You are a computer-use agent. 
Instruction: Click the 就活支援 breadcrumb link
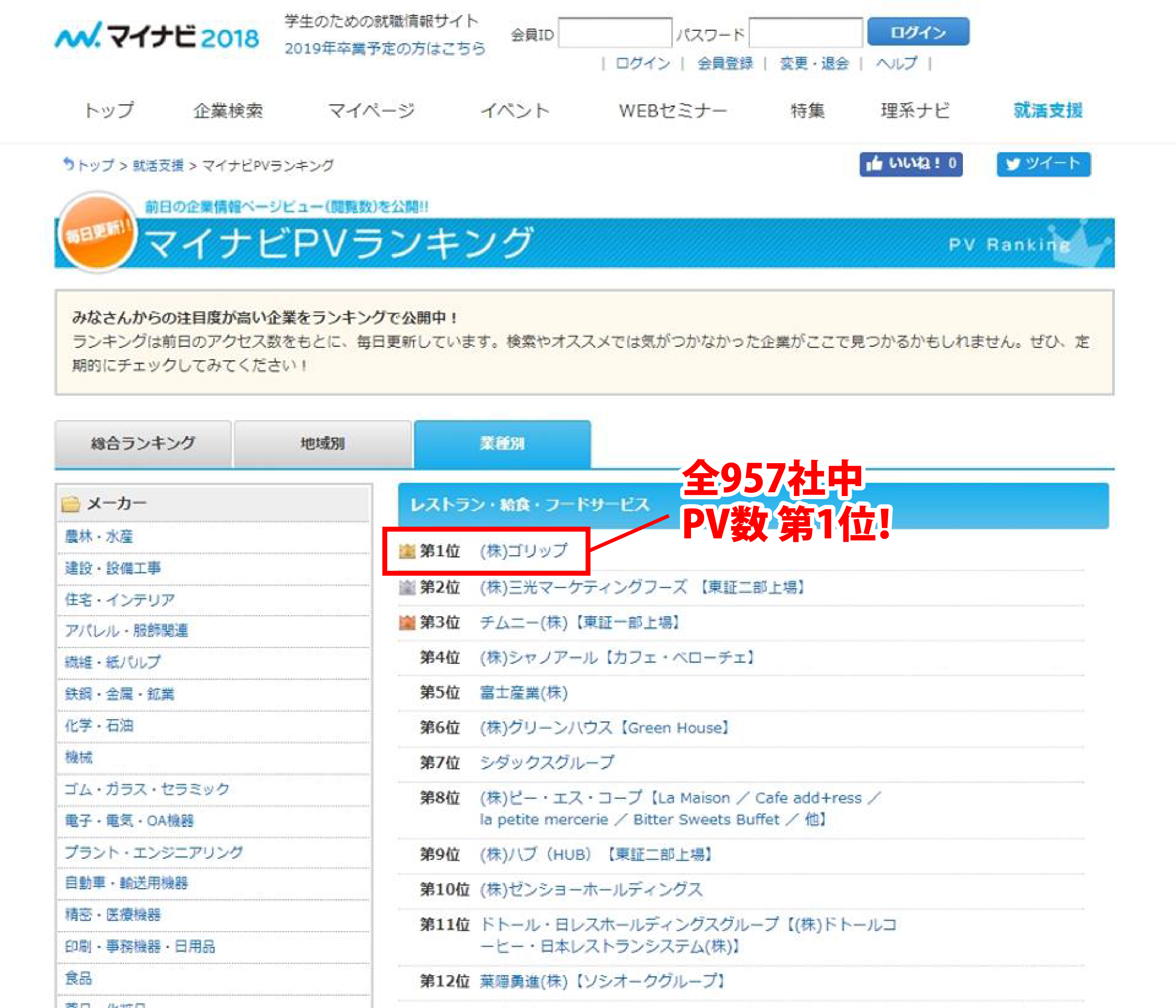158,165
